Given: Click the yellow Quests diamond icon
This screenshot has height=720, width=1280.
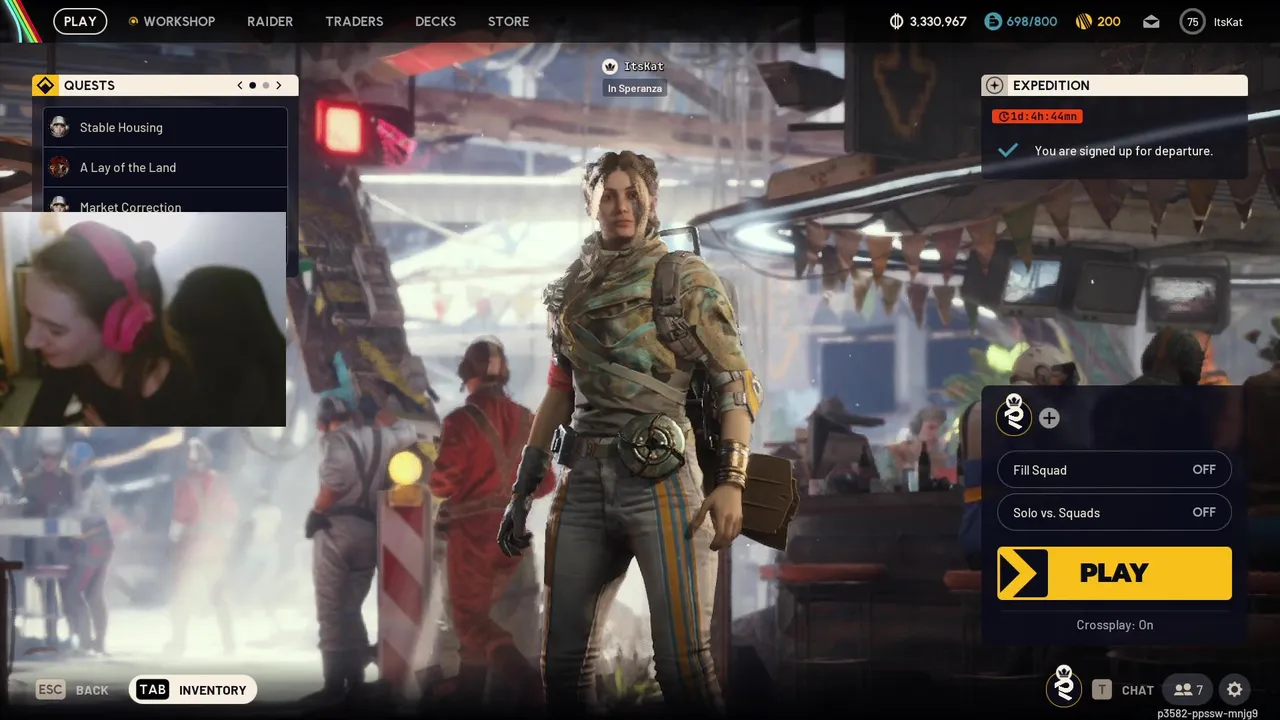Looking at the screenshot, I should (x=45, y=86).
